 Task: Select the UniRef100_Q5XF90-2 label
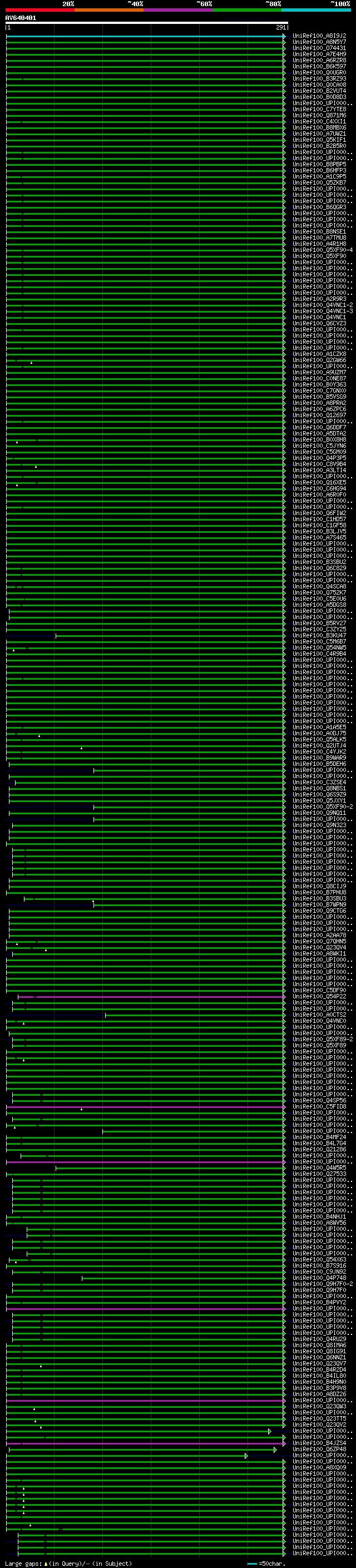point(323,807)
